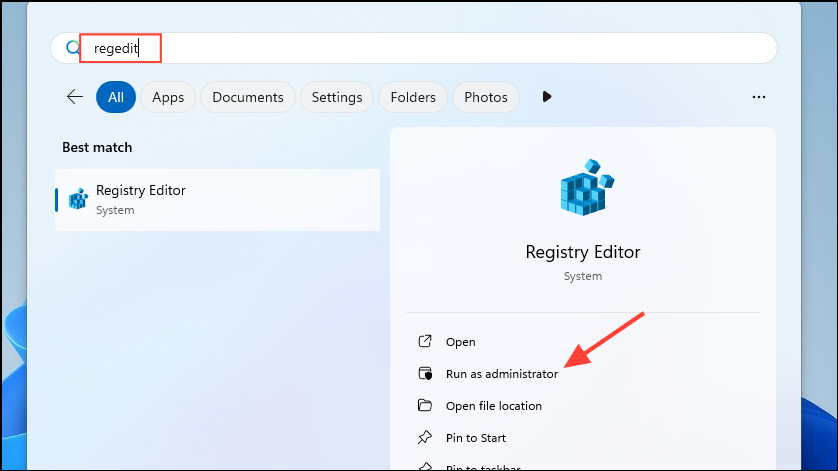Image resolution: width=838 pixels, height=471 pixels.
Task: Open the Registry Editor best match result
Action: (x=218, y=200)
